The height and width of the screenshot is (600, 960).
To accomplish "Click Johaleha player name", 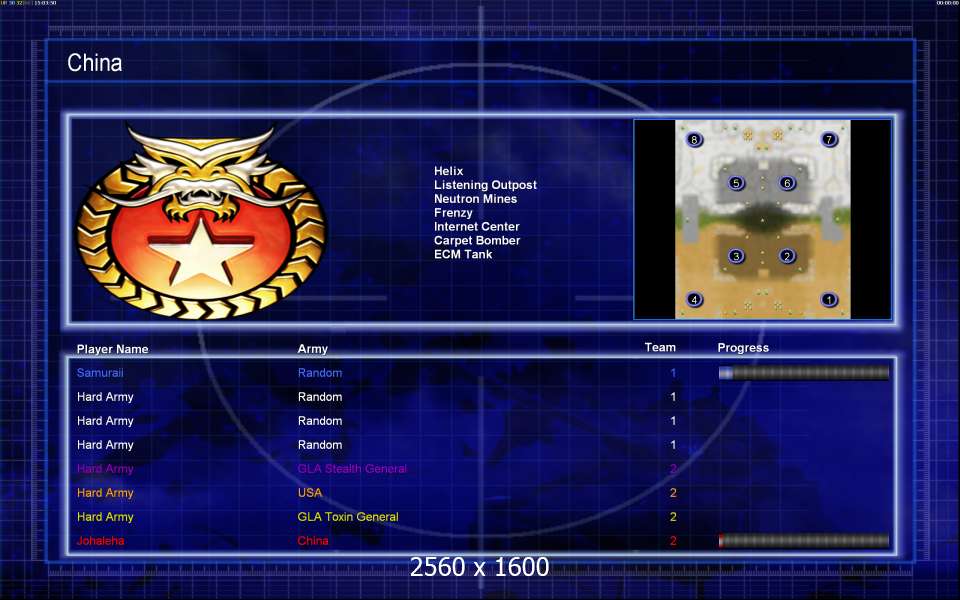I will [x=100, y=541].
